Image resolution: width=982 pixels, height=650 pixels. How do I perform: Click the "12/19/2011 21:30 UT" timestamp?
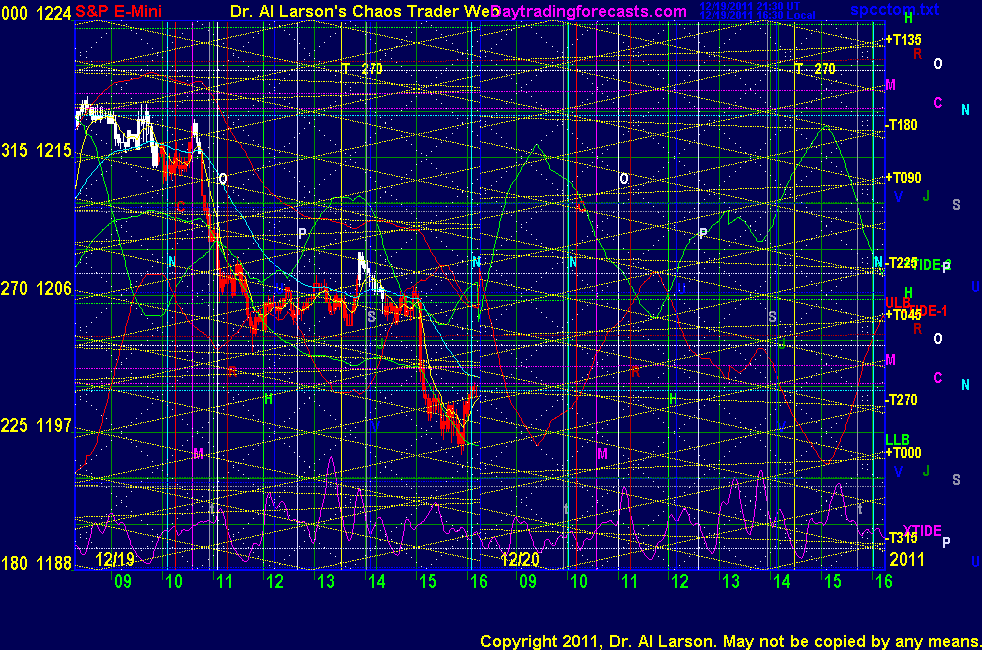[x=750, y=6]
